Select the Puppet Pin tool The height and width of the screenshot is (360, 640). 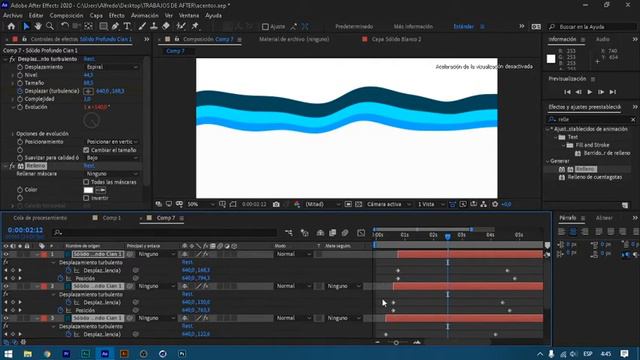click(x=195, y=27)
